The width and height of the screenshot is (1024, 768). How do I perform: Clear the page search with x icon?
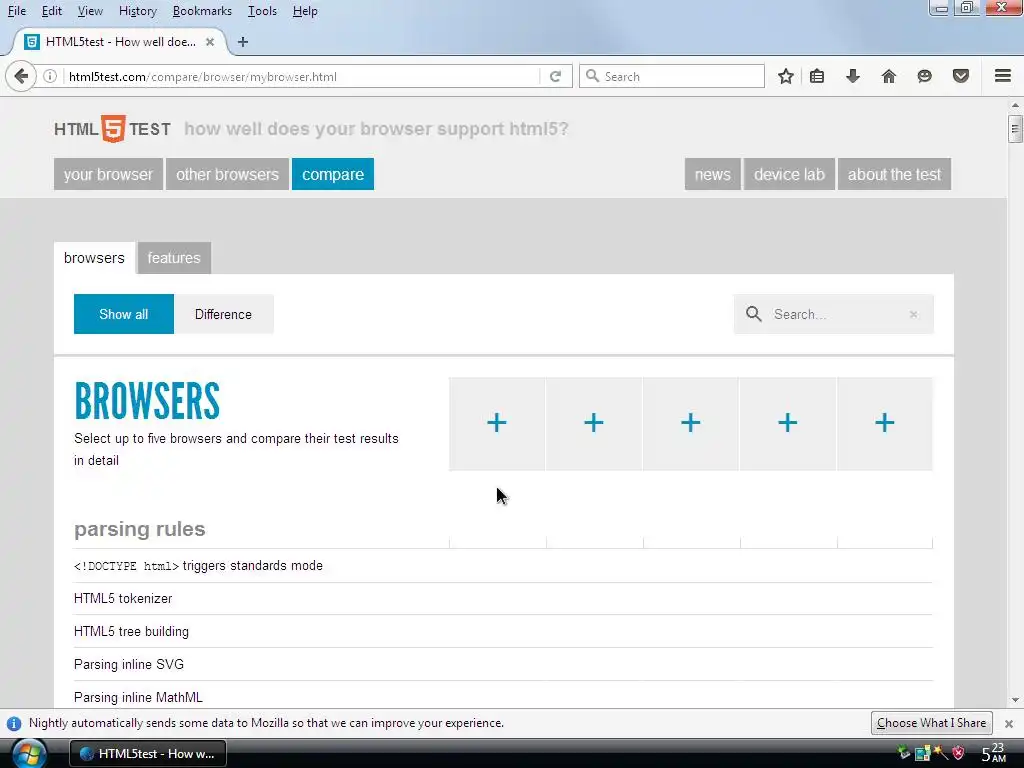click(x=914, y=314)
